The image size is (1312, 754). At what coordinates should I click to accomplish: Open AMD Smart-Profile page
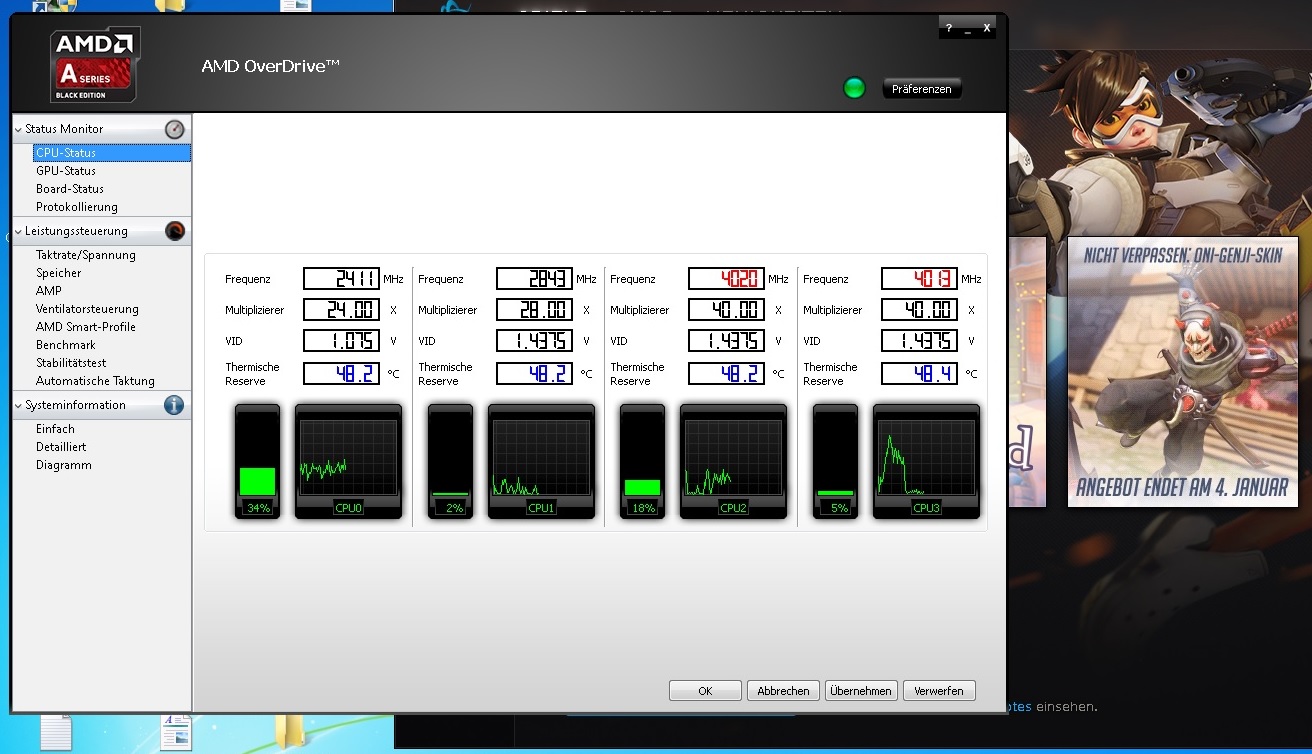(86, 327)
